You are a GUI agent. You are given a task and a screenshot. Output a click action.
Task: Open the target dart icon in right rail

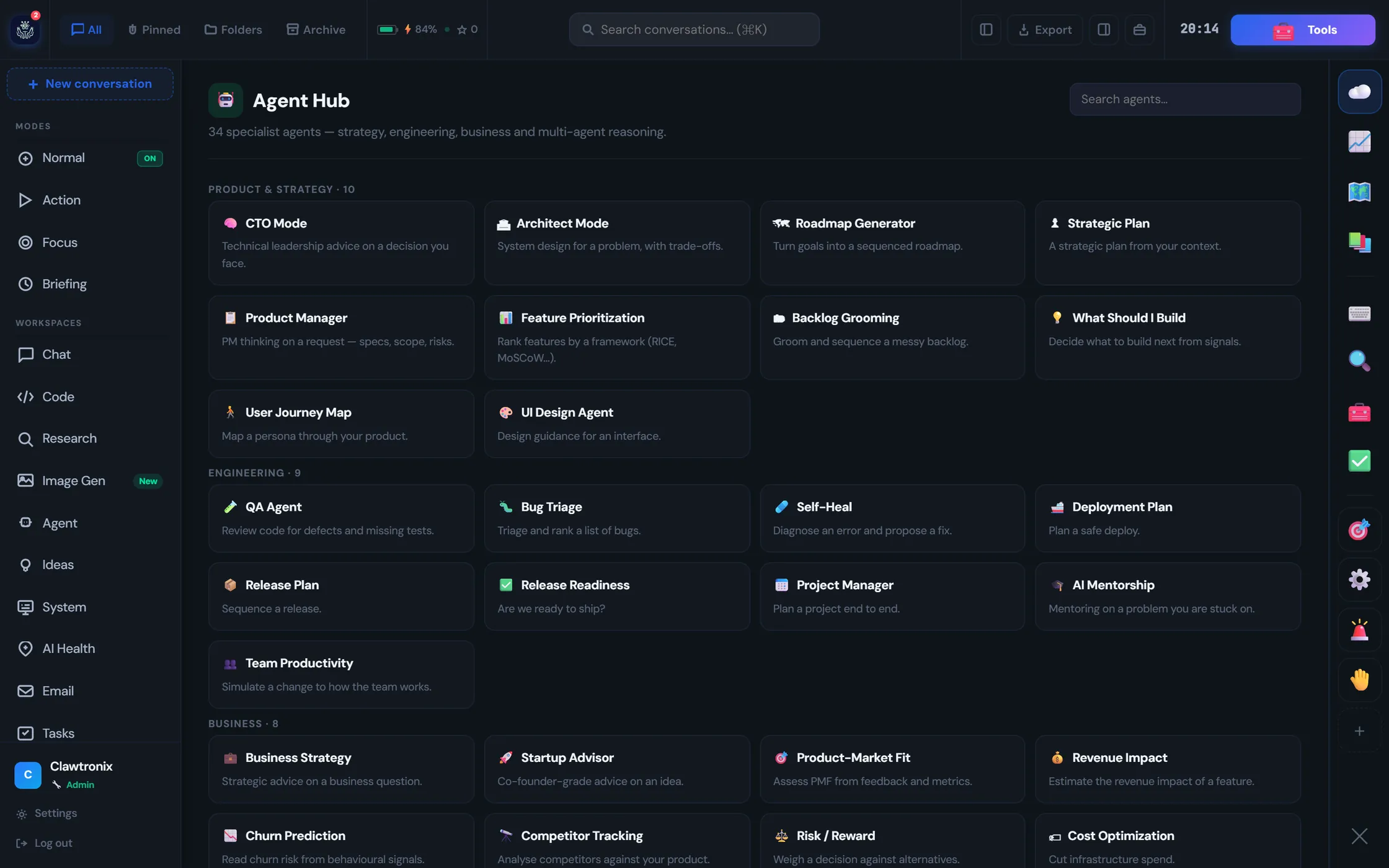click(x=1359, y=529)
